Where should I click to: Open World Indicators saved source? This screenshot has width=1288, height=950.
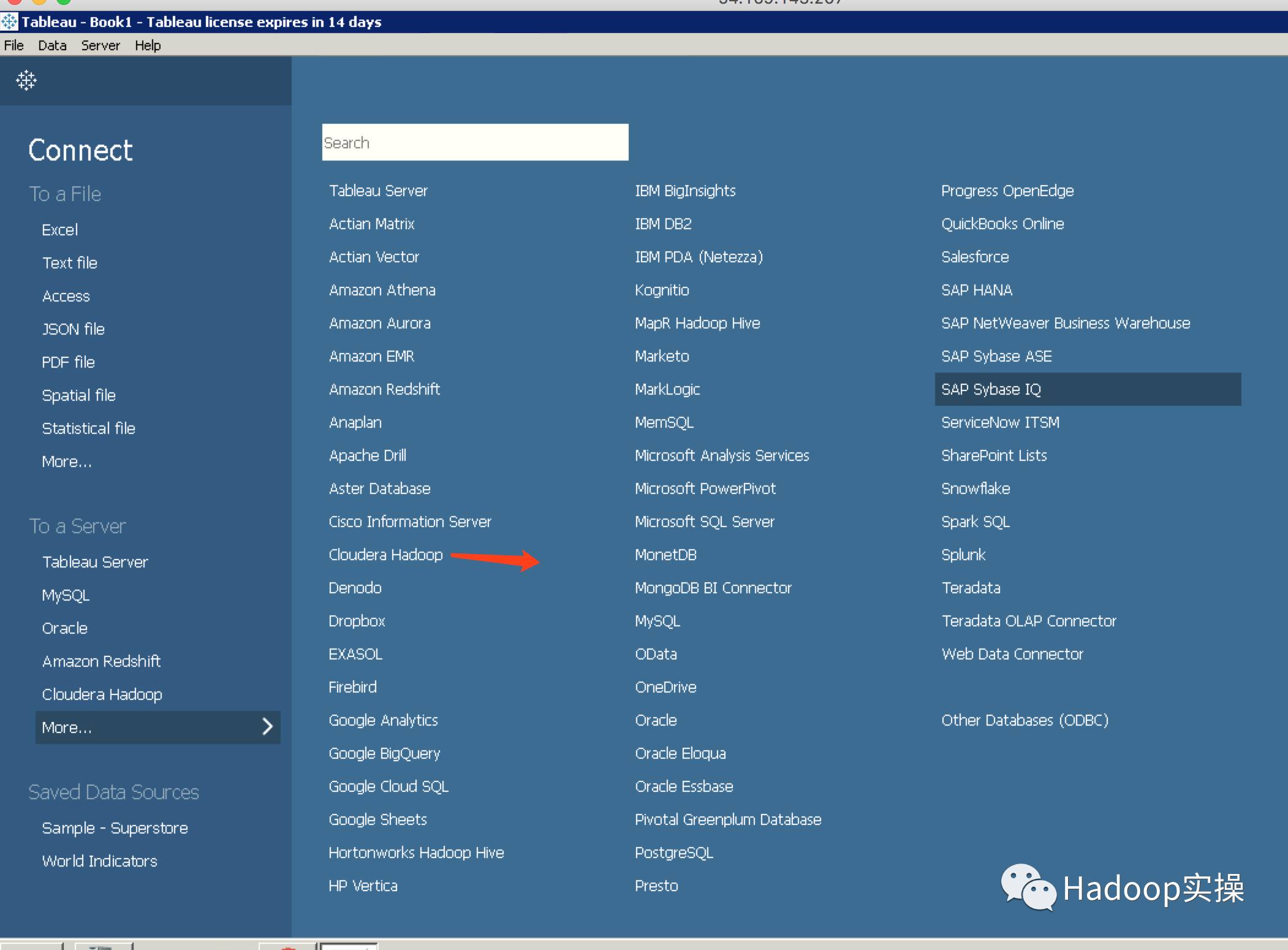[x=100, y=861]
